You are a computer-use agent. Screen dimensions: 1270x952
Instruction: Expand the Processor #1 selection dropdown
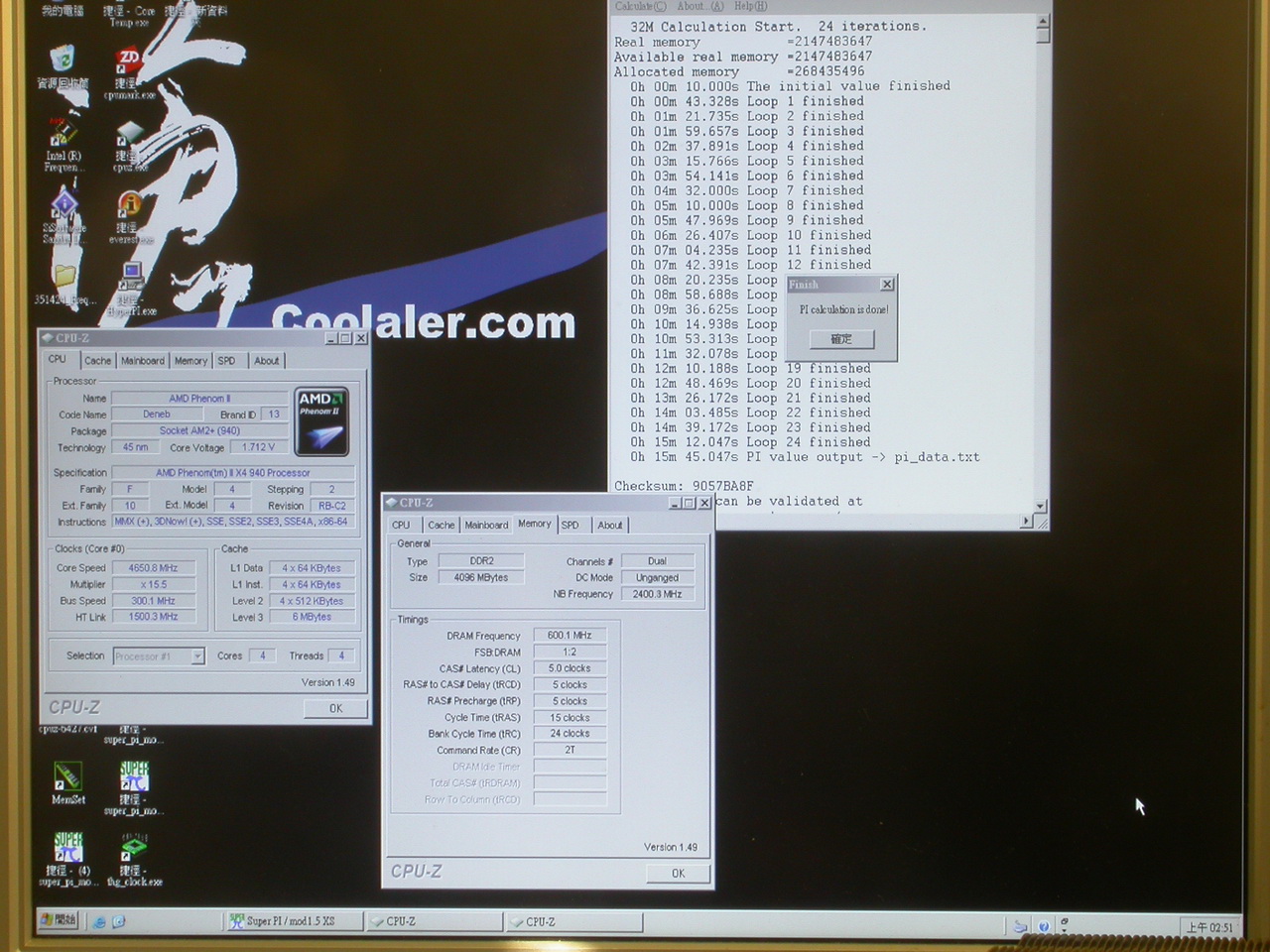[197, 656]
